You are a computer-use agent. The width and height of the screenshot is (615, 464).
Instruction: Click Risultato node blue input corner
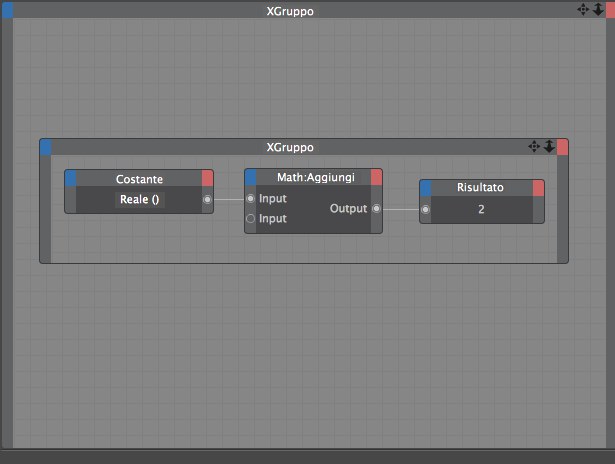click(x=426, y=188)
